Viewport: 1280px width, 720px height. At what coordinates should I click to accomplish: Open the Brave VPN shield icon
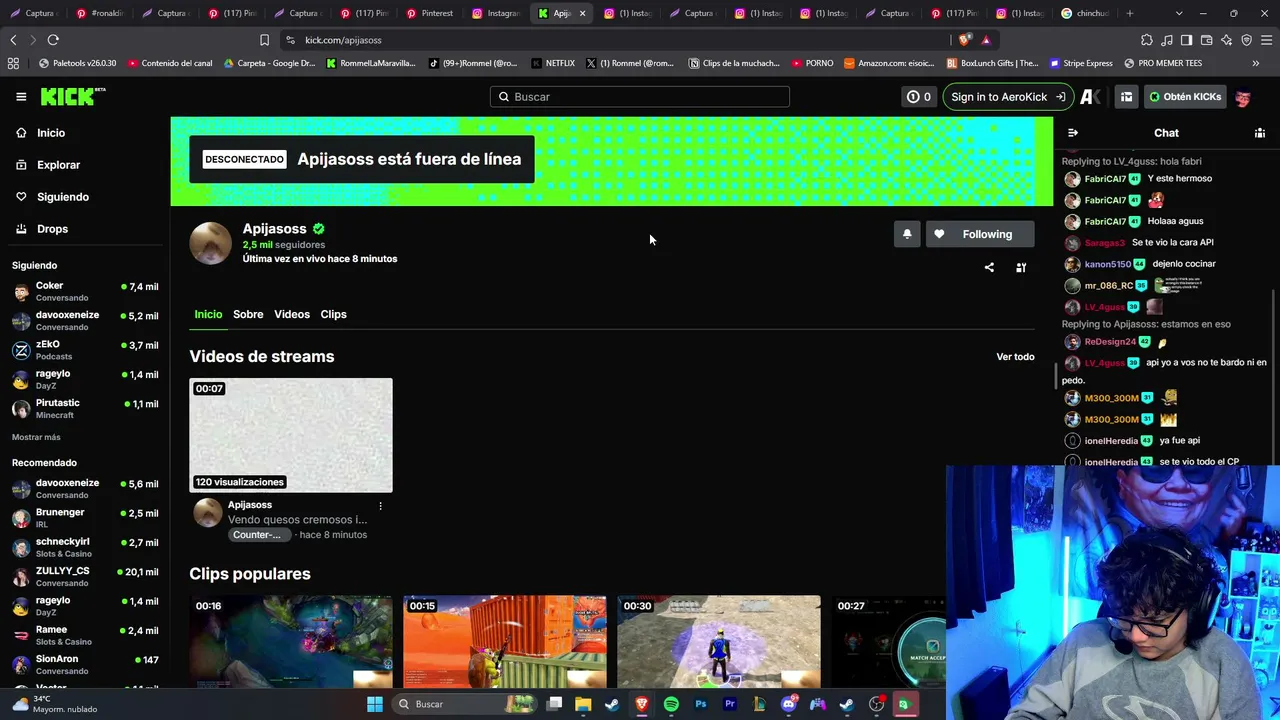1246,40
